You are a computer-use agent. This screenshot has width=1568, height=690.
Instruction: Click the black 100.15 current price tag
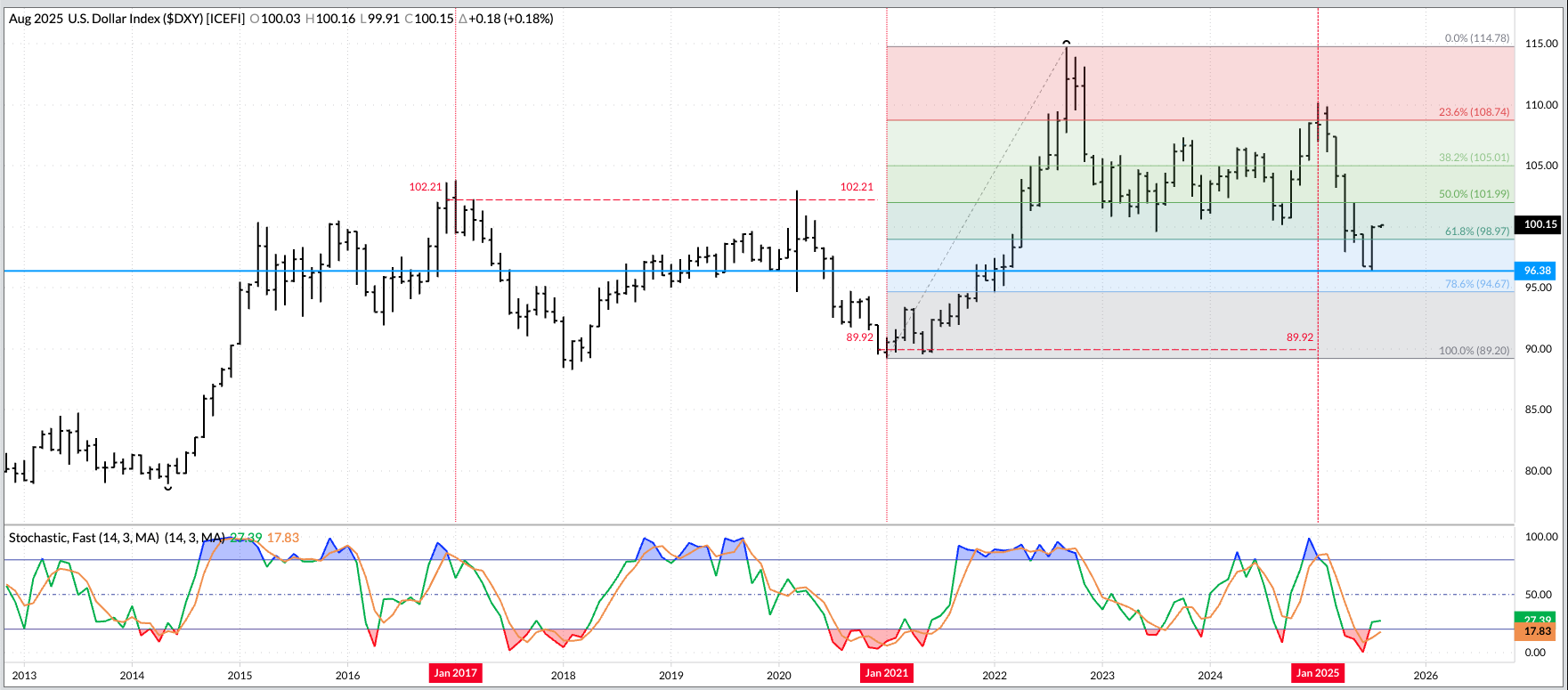(x=1540, y=224)
